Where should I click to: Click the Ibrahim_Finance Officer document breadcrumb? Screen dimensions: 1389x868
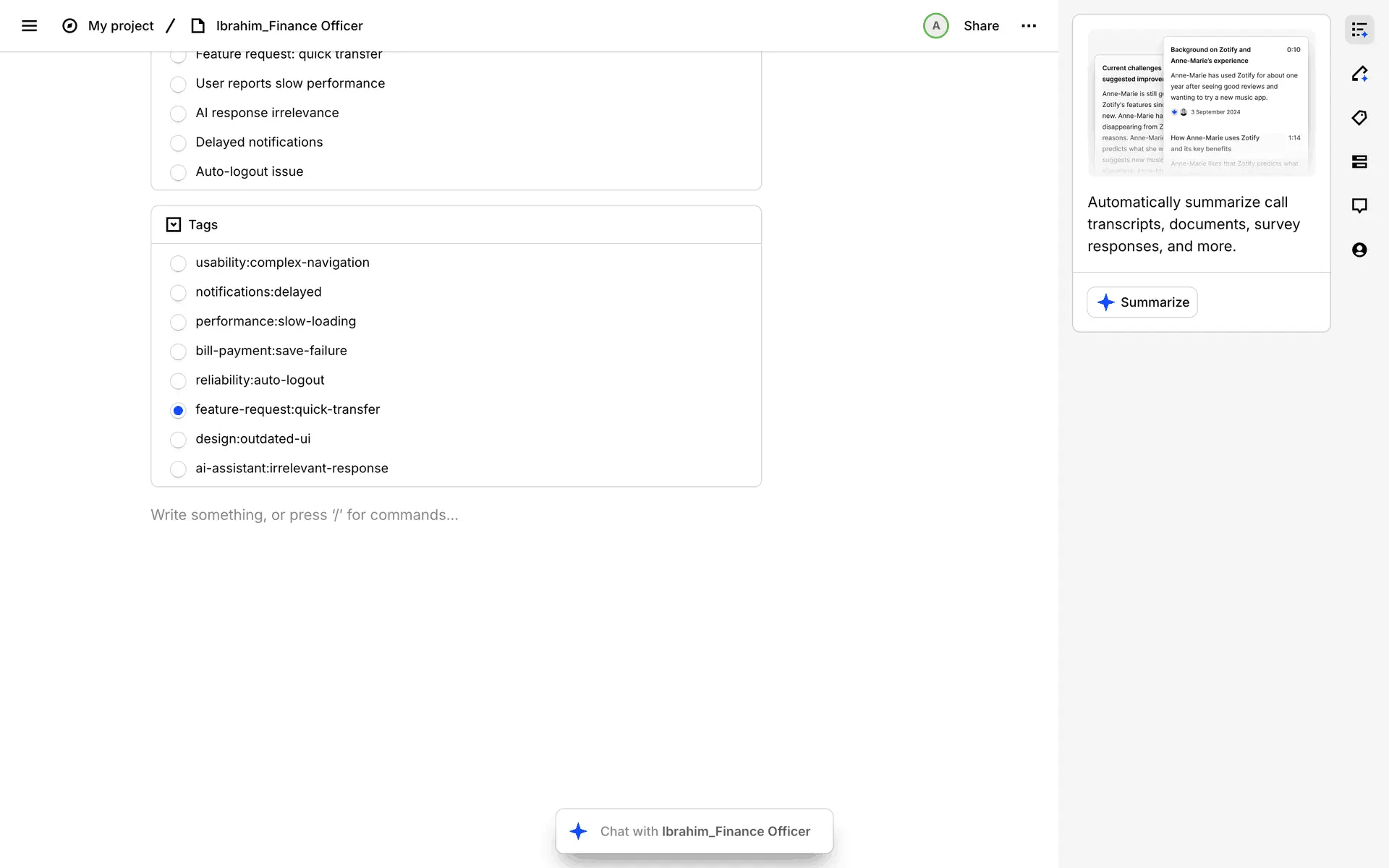(x=289, y=26)
